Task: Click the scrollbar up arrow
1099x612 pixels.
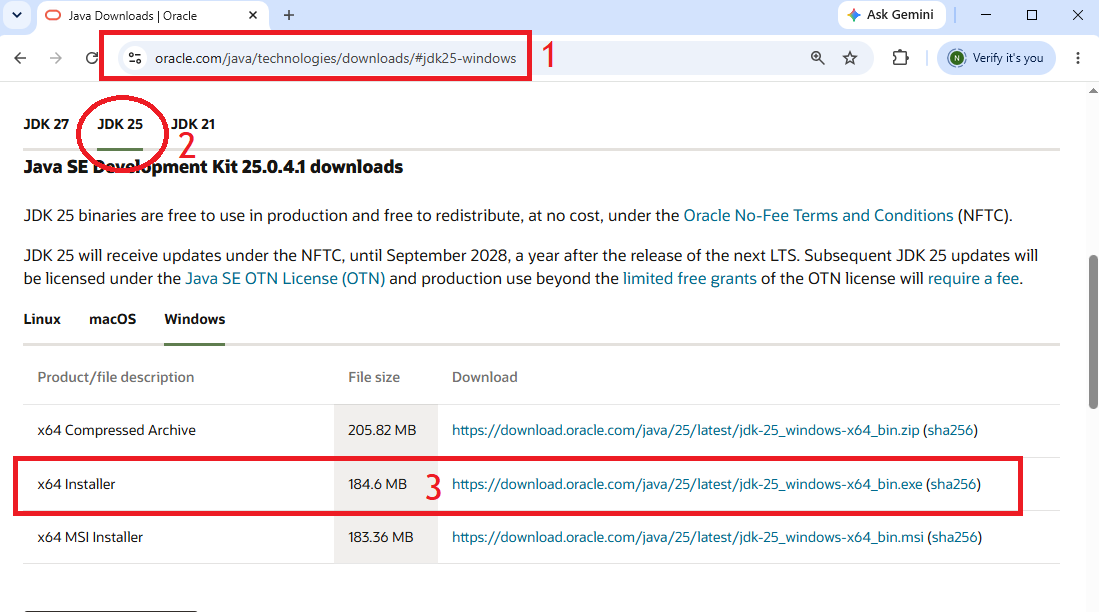Action: (x=1093, y=90)
